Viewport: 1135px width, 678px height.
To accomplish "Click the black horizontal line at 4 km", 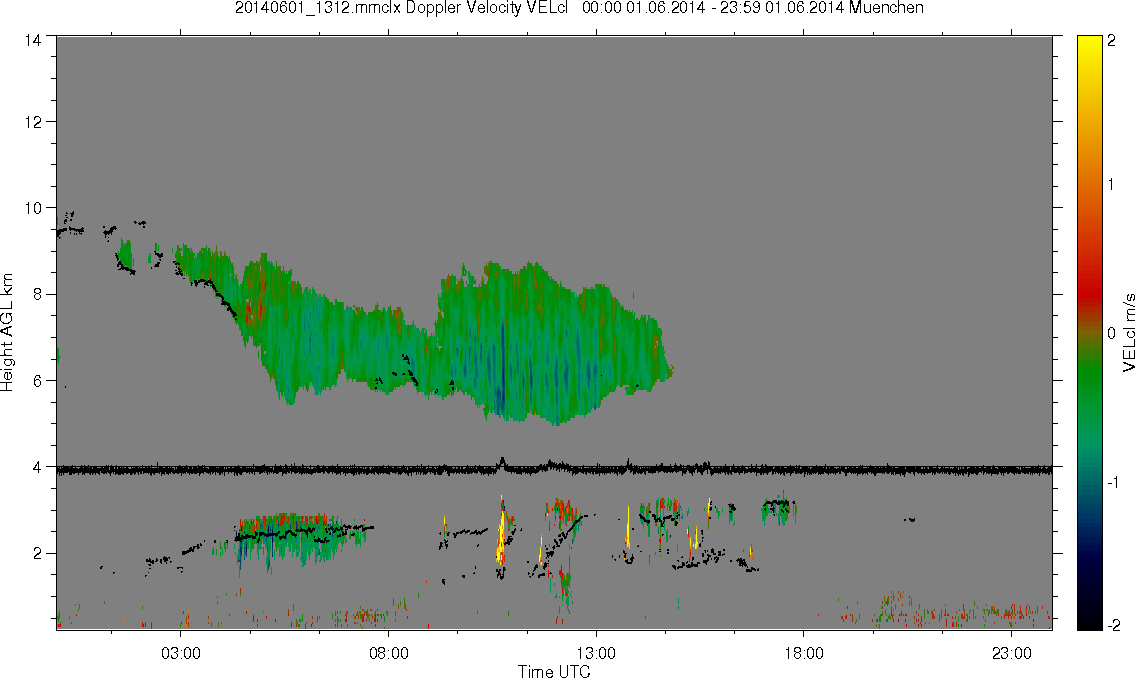I will [x=554, y=470].
